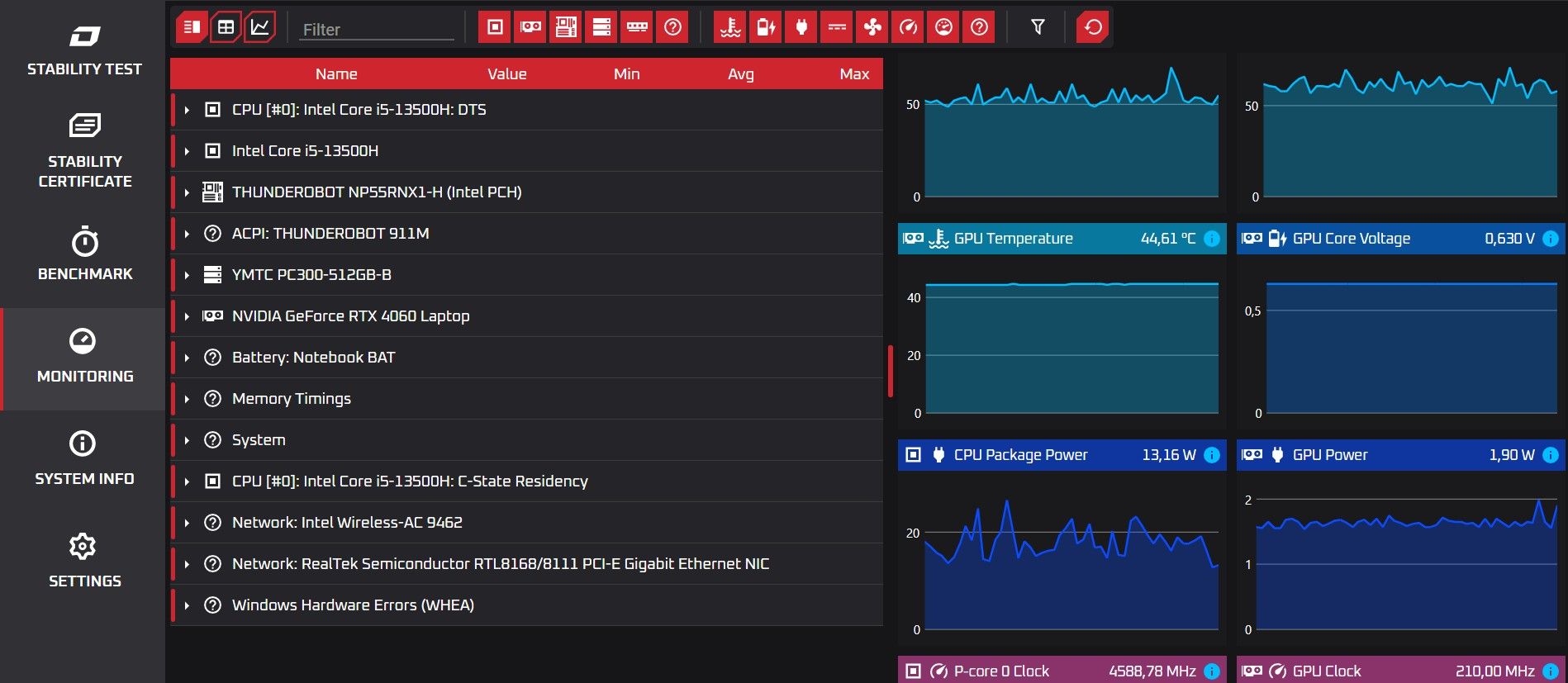Screen dimensions: 1568x683
Task: Toggle the power plug readings filter
Action: point(801,27)
